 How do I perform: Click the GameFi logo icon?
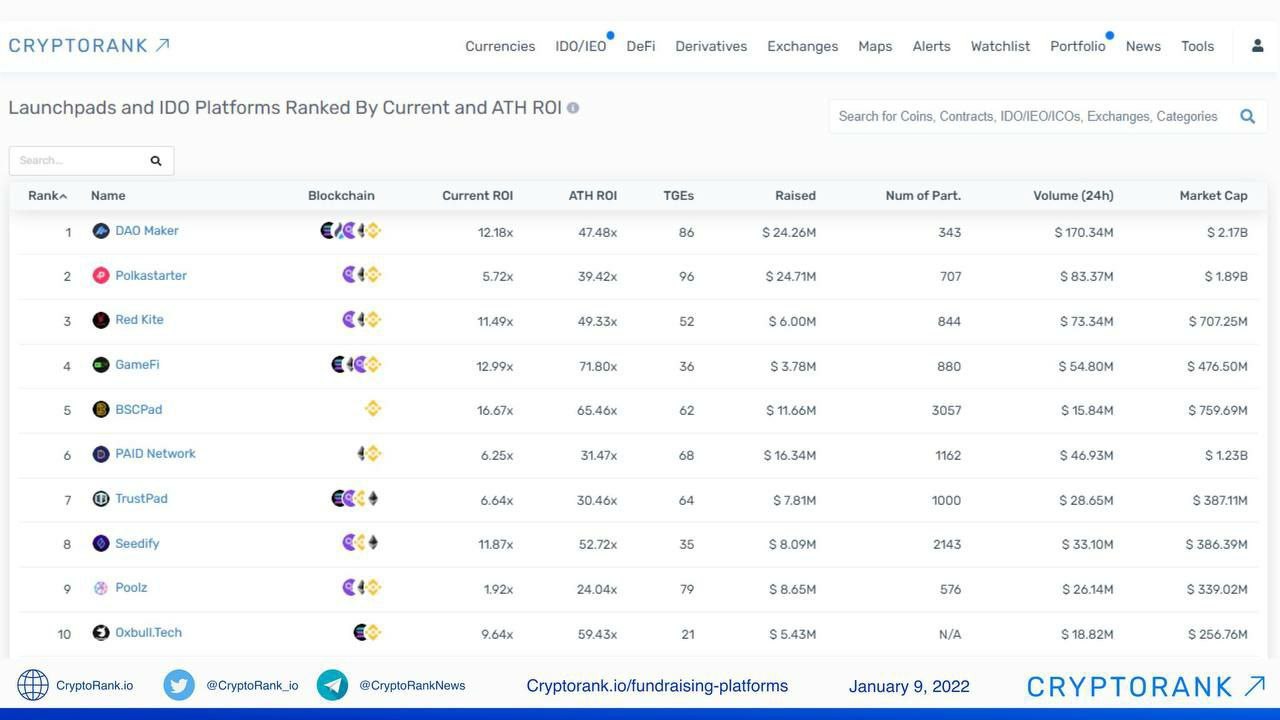(x=100, y=365)
